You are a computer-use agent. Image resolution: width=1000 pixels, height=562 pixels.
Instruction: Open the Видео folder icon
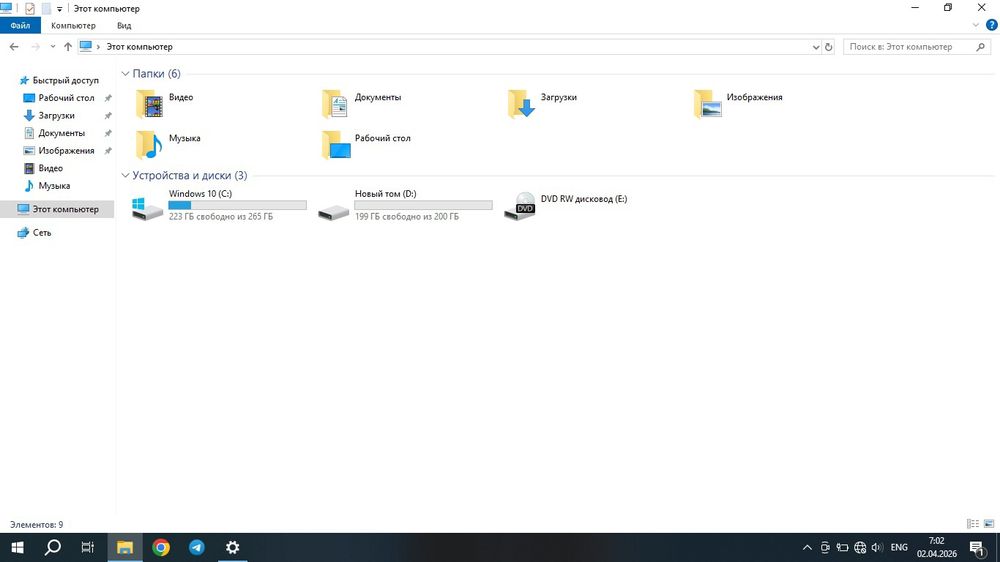pyautogui.click(x=150, y=104)
